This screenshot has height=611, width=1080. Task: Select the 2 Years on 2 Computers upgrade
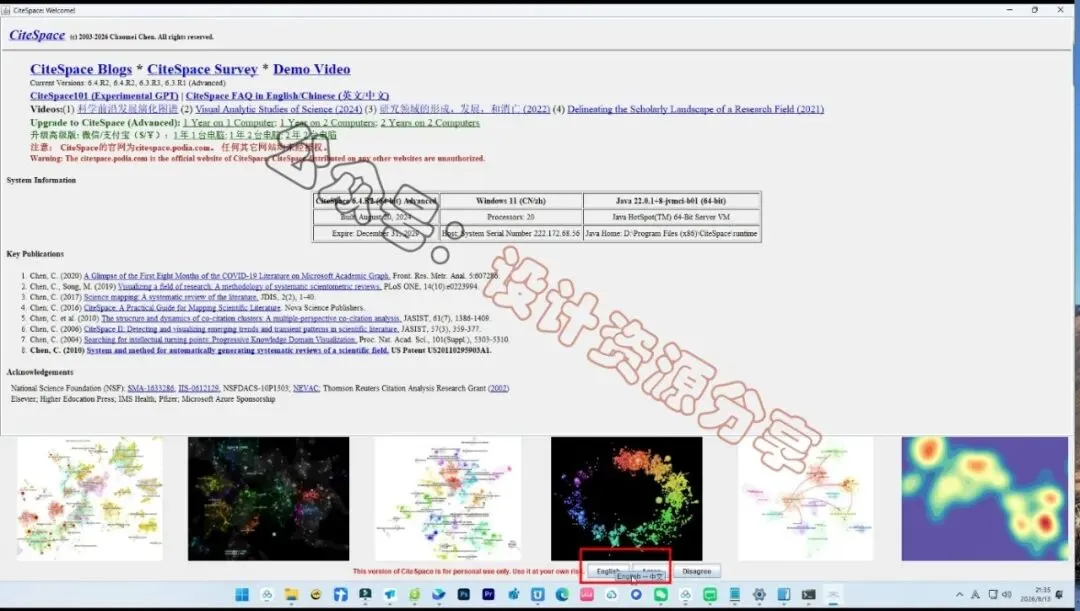430,123
